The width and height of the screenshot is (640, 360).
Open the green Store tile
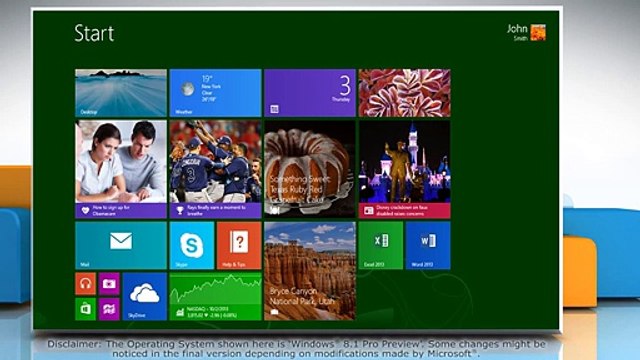click(85, 309)
